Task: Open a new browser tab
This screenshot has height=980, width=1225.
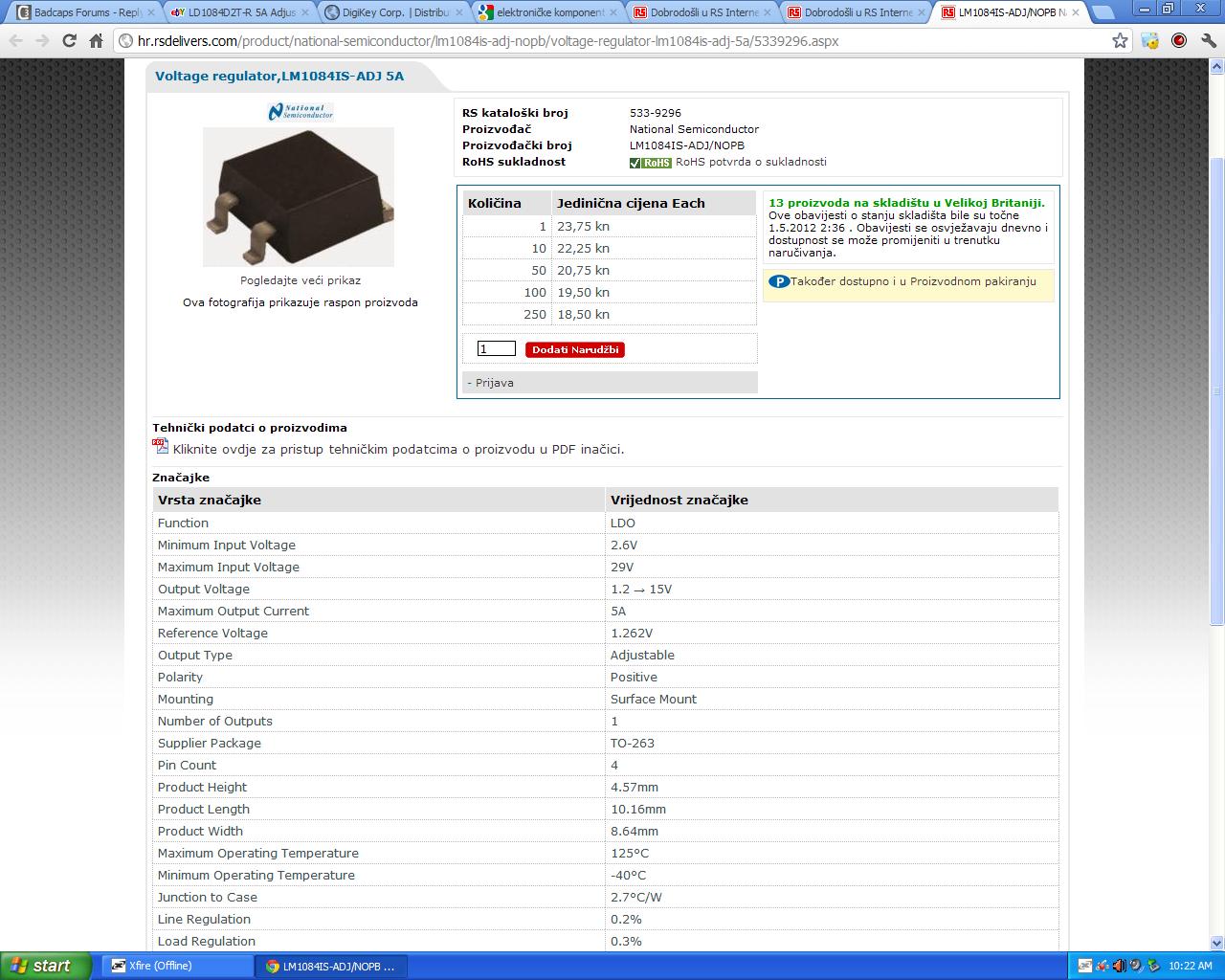Action: (x=1102, y=12)
